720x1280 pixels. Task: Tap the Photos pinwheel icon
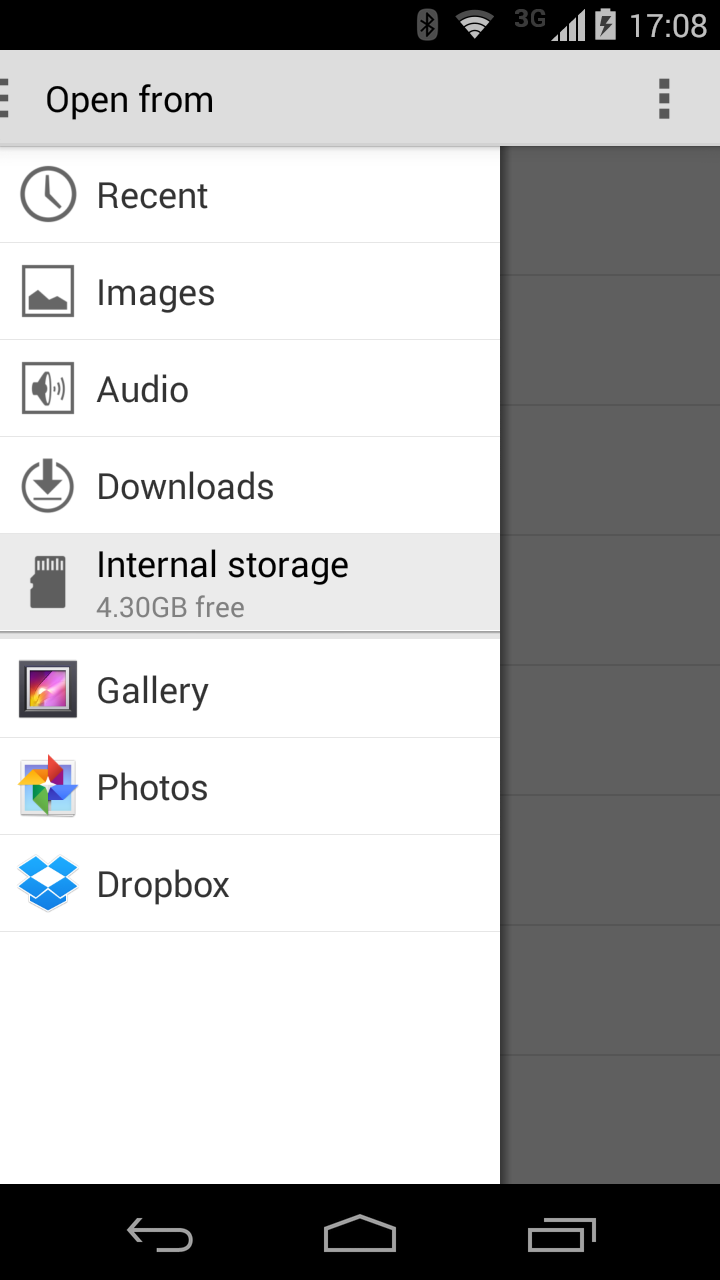(48, 786)
